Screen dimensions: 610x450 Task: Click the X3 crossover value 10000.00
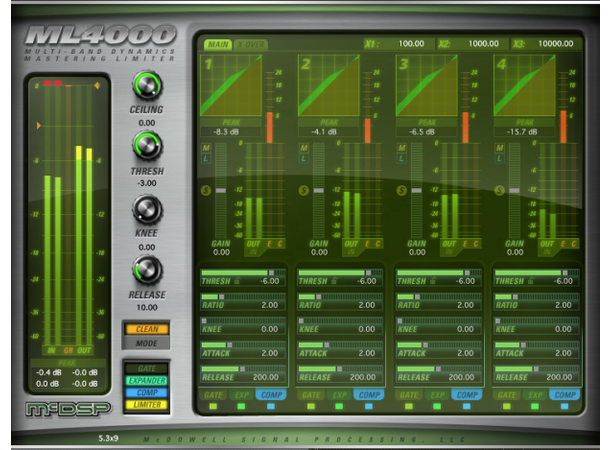pyautogui.click(x=556, y=44)
